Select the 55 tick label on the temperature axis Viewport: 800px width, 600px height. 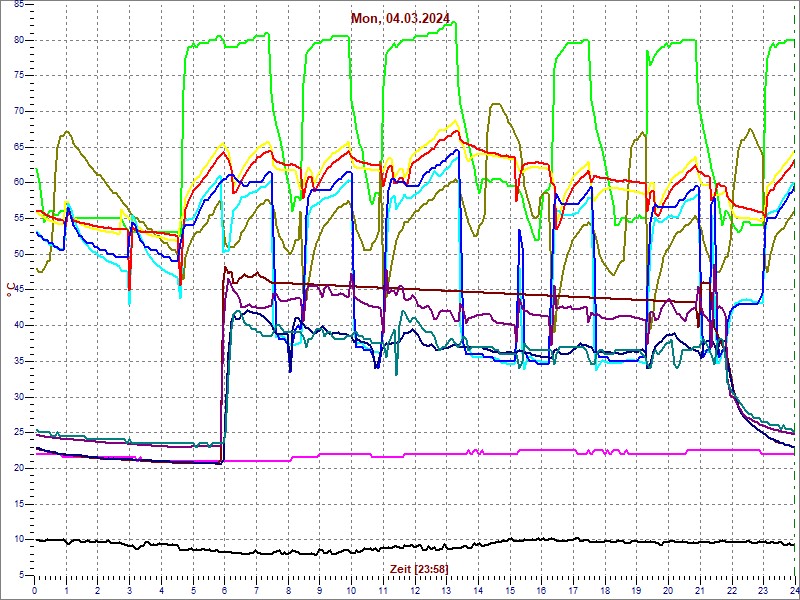point(19,218)
